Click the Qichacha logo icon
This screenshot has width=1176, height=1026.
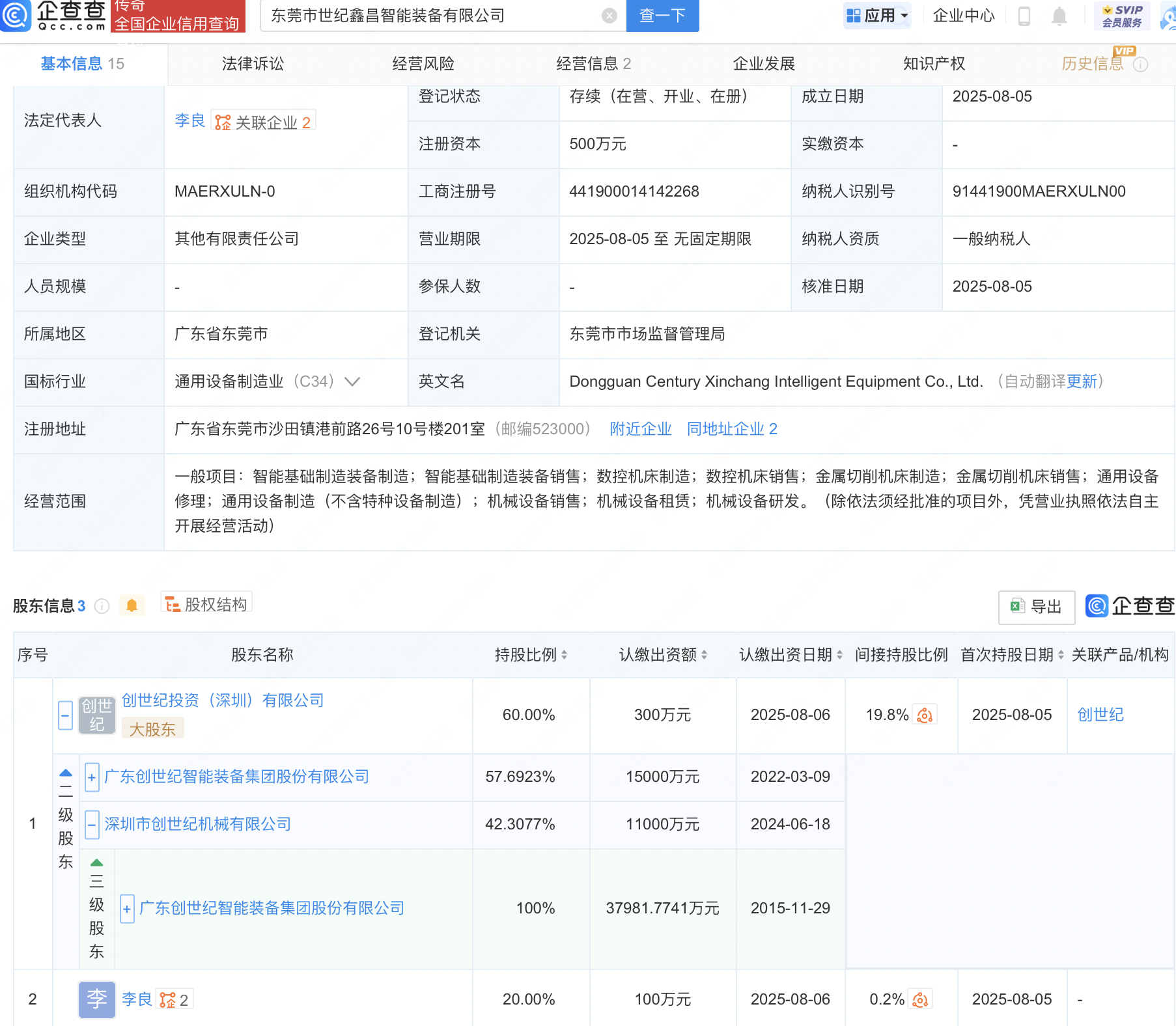click(x=16, y=15)
